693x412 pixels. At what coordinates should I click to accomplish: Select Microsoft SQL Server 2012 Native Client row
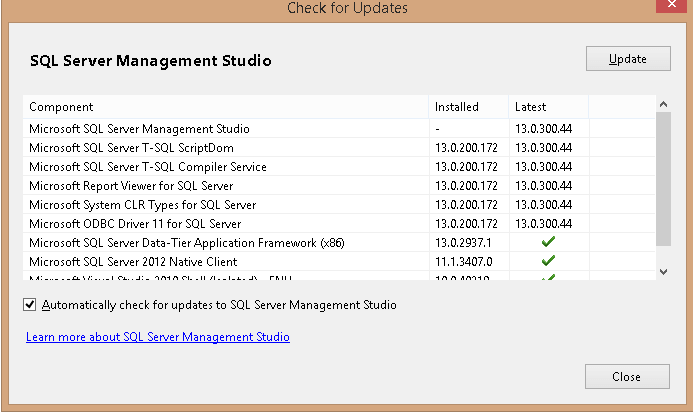pyautogui.click(x=339, y=262)
